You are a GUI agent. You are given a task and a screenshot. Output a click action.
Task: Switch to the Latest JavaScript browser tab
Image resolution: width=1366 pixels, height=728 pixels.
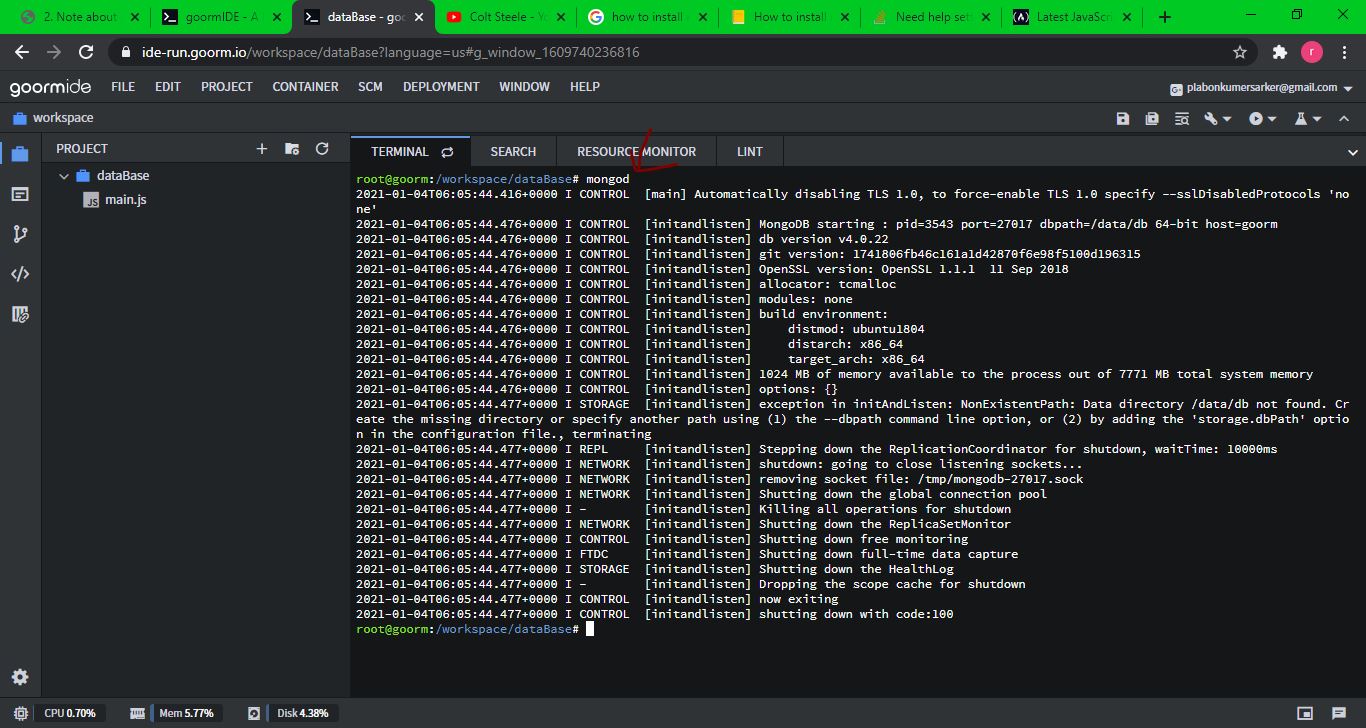click(x=1073, y=17)
